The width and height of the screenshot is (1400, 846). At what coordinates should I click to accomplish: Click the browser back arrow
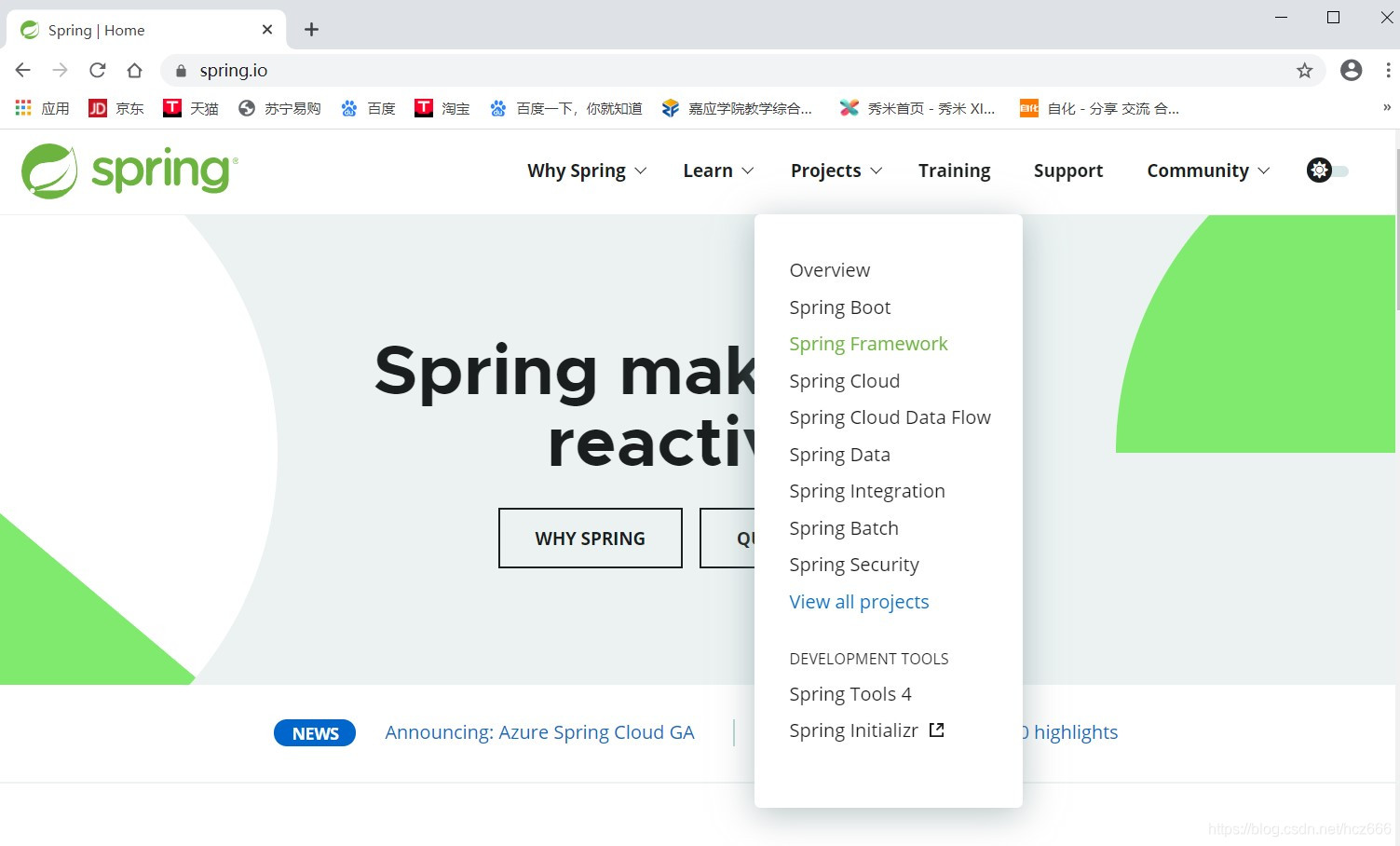coord(23,70)
